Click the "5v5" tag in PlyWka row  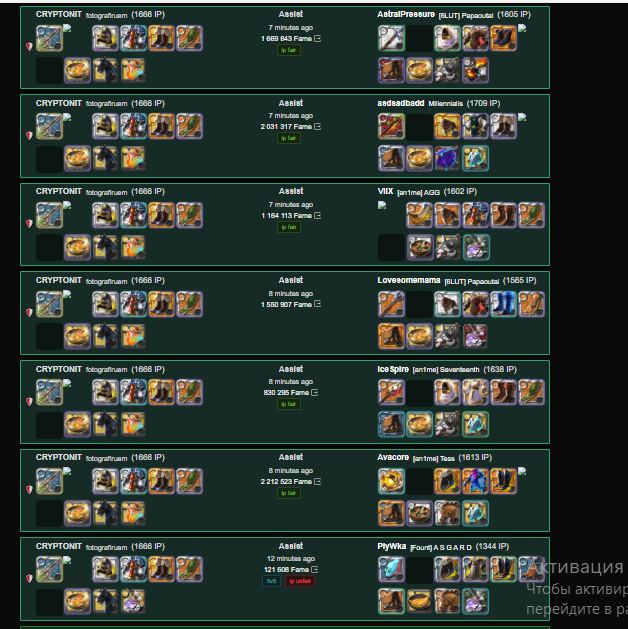271,581
